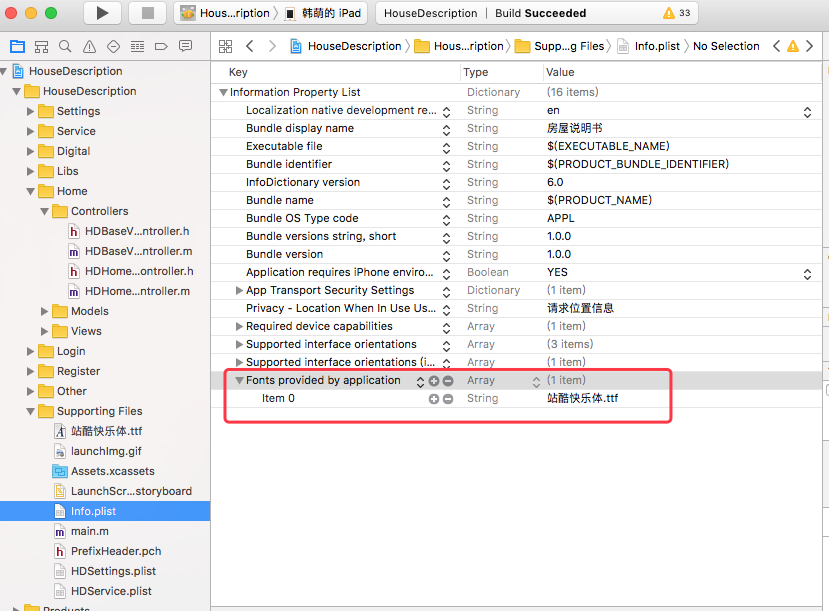Expand App Transport Security Settings
Viewport: 829px width, 611px height.
239,291
